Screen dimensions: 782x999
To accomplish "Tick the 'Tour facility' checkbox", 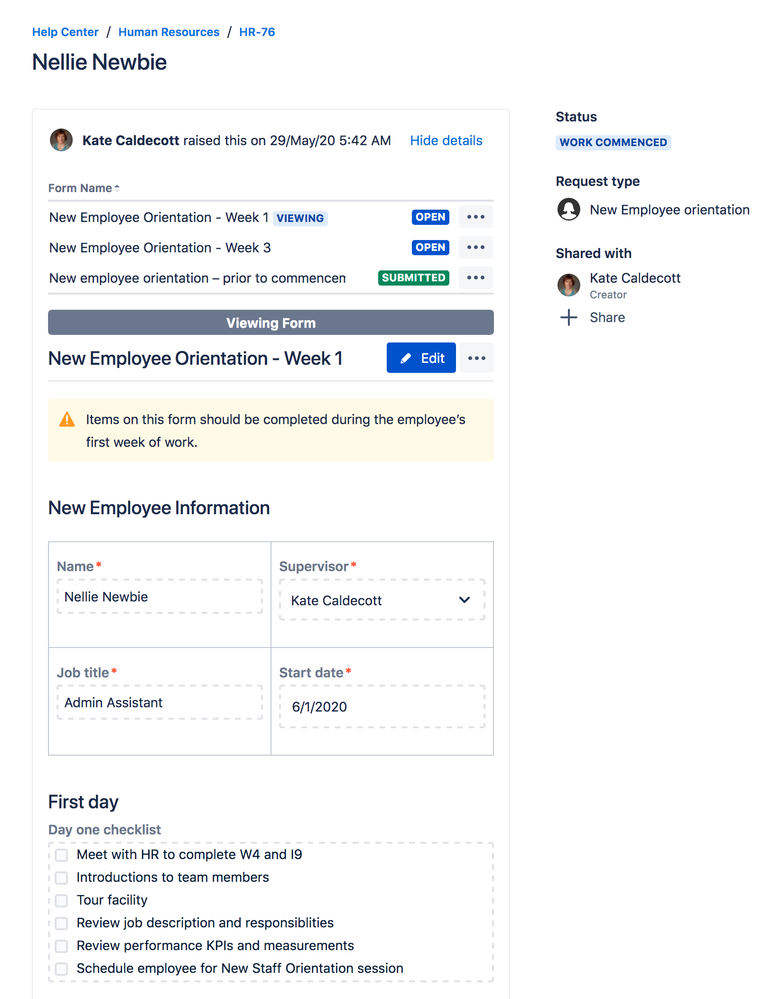I will coord(60,900).
